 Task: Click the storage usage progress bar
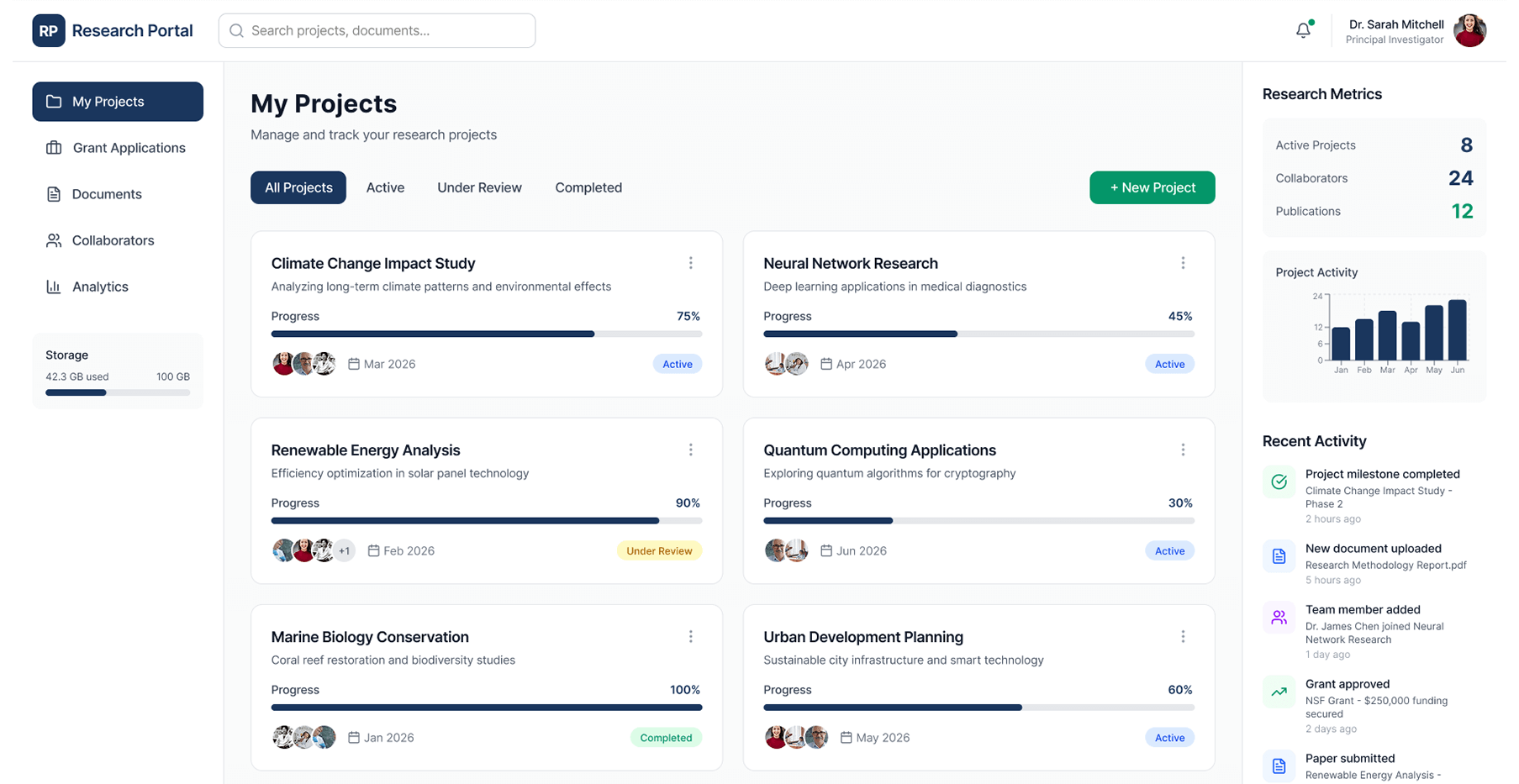(x=117, y=392)
